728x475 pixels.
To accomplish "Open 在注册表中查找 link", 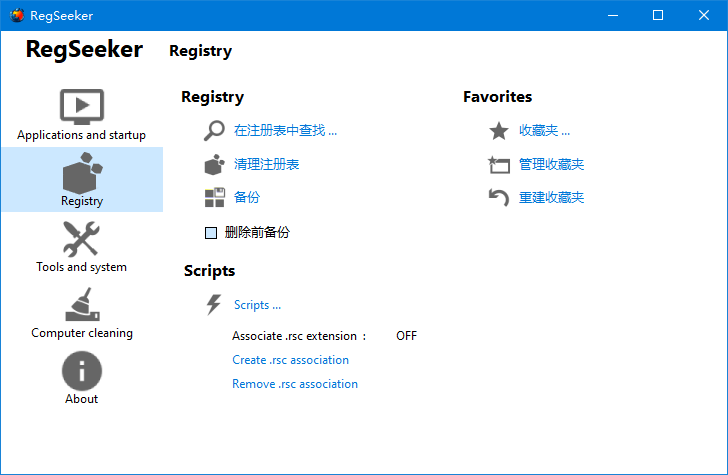I will pyautogui.click(x=285, y=130).
